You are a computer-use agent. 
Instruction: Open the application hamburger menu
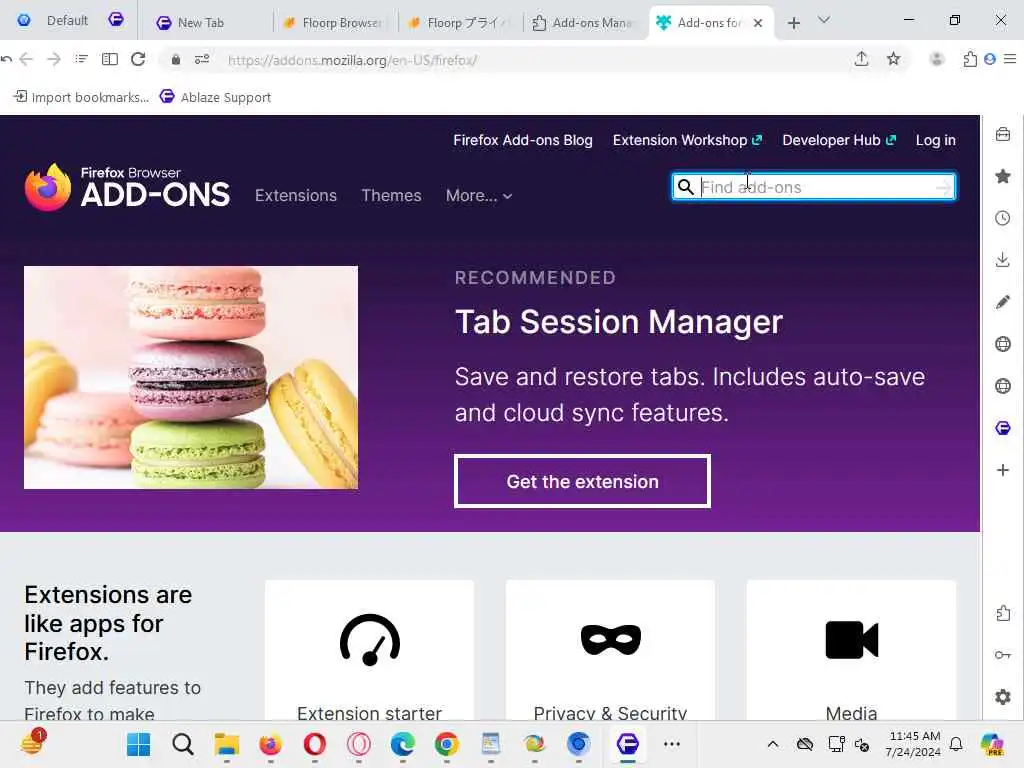(x=1010, y=59)
